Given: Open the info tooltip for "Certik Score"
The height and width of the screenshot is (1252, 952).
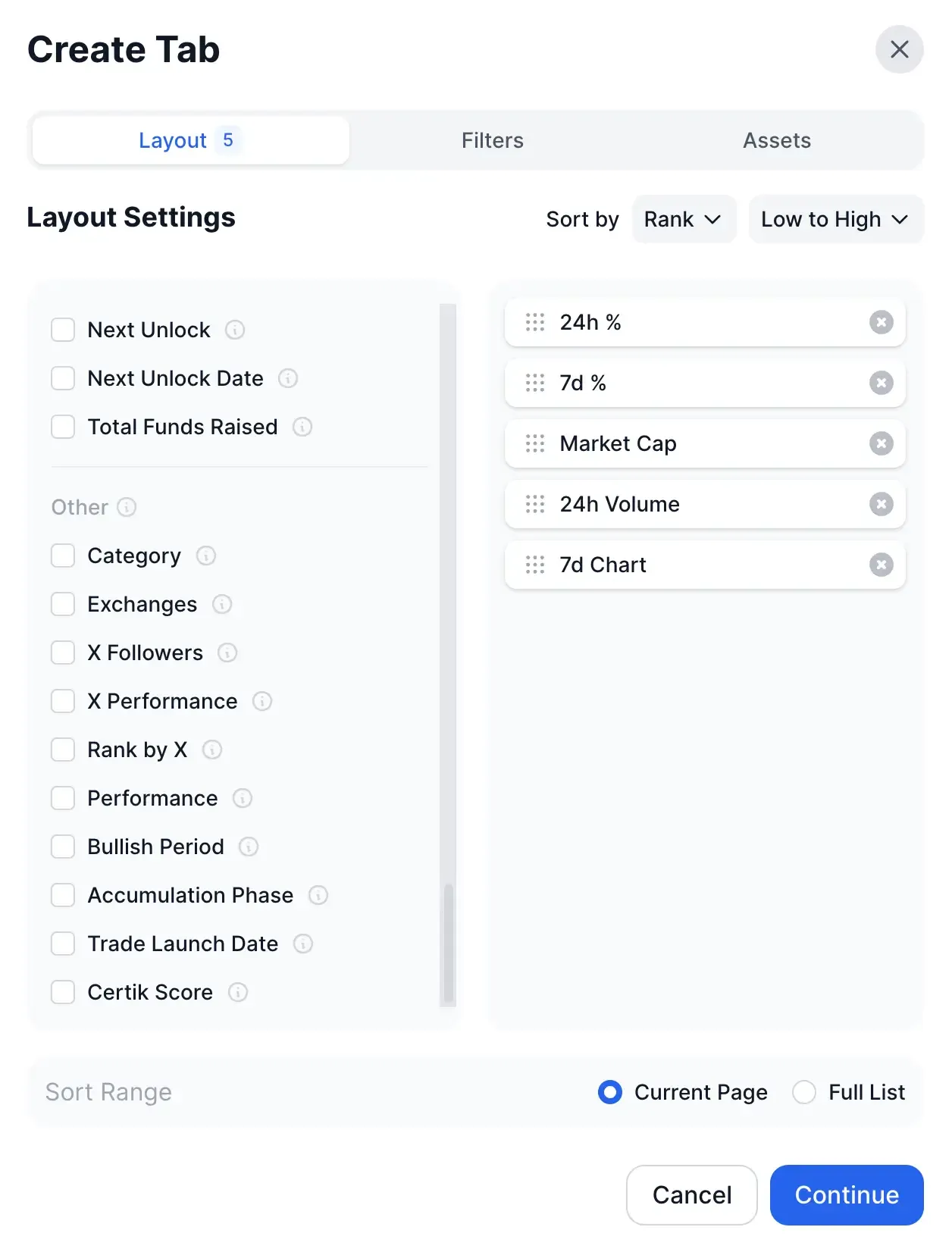Looking at the screenshot, I should (238, 992).
